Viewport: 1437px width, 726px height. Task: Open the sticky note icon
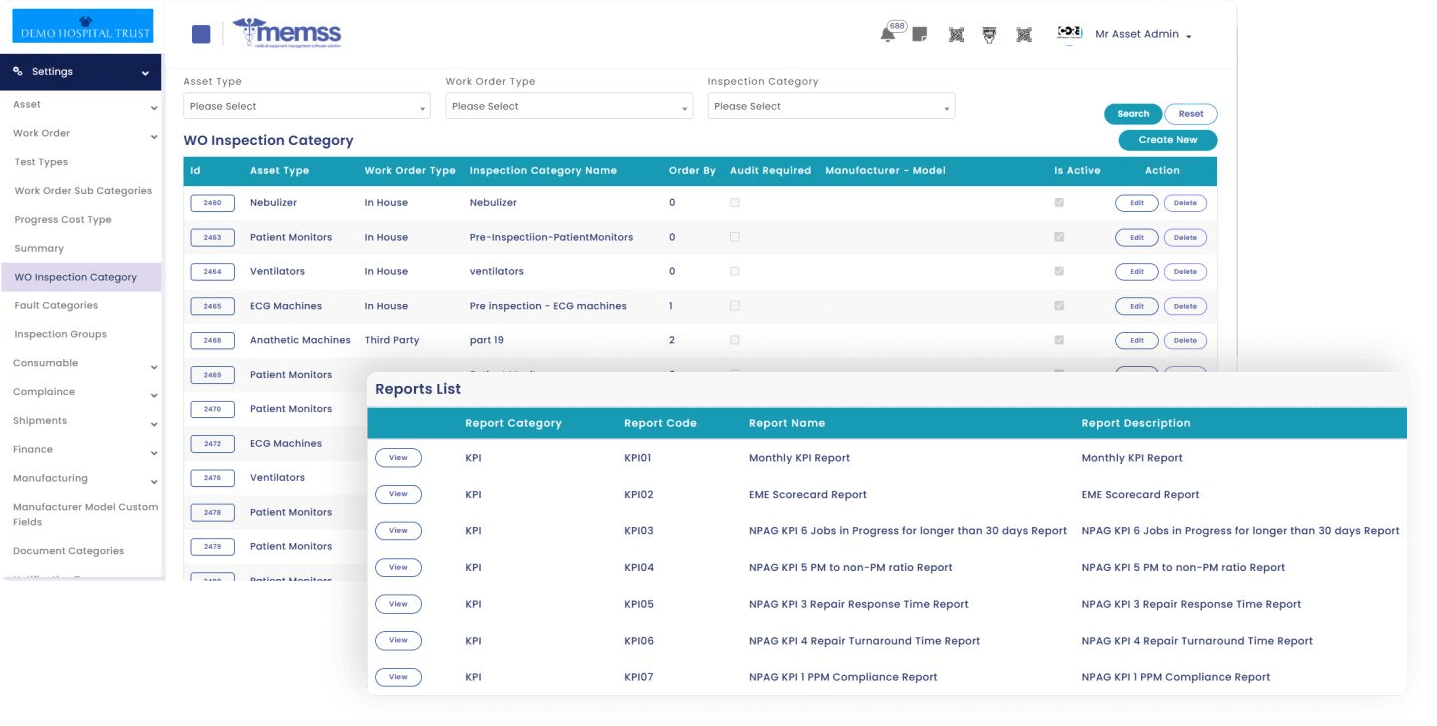click(x=920, y=35)
